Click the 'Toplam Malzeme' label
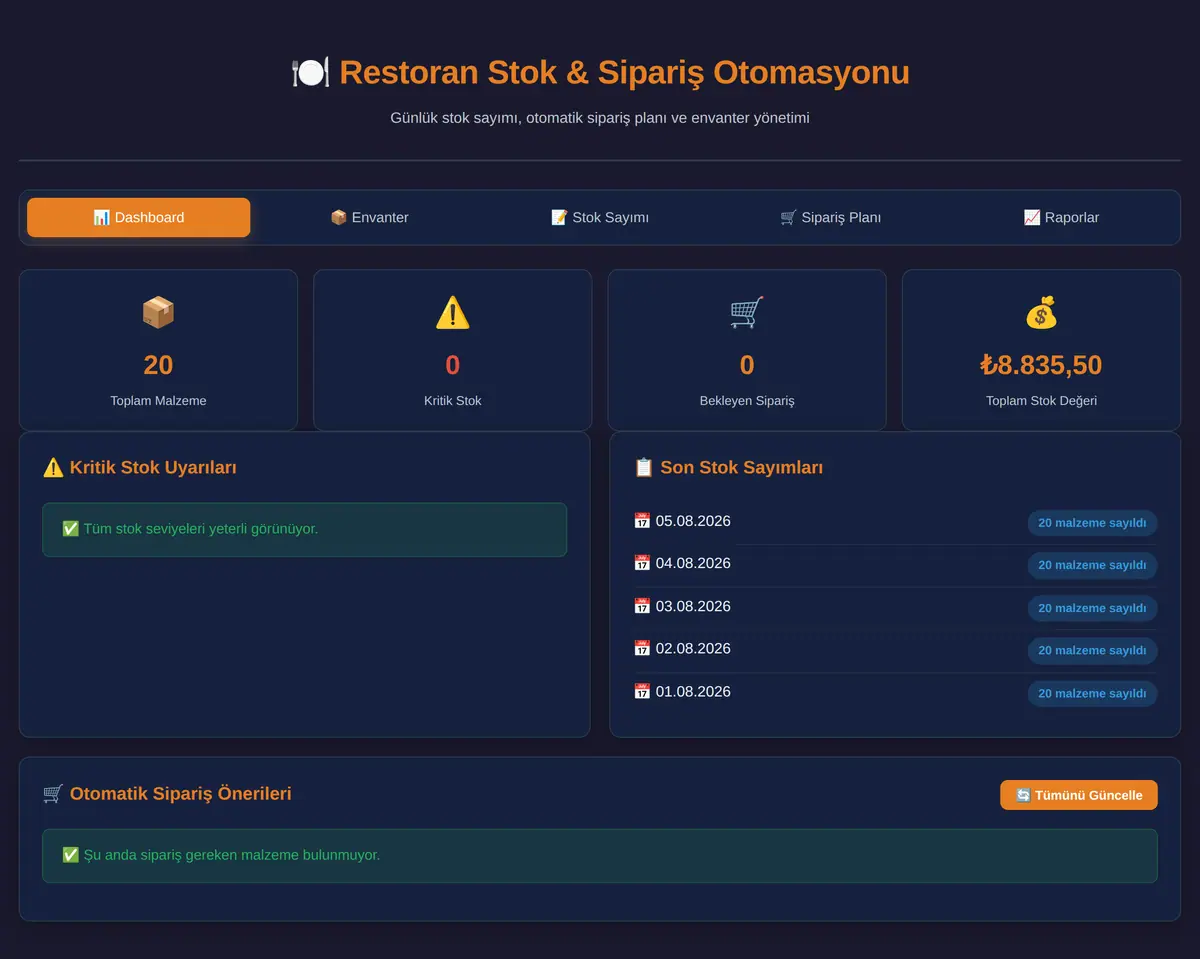1200x959 pixels. pos(158,401)
